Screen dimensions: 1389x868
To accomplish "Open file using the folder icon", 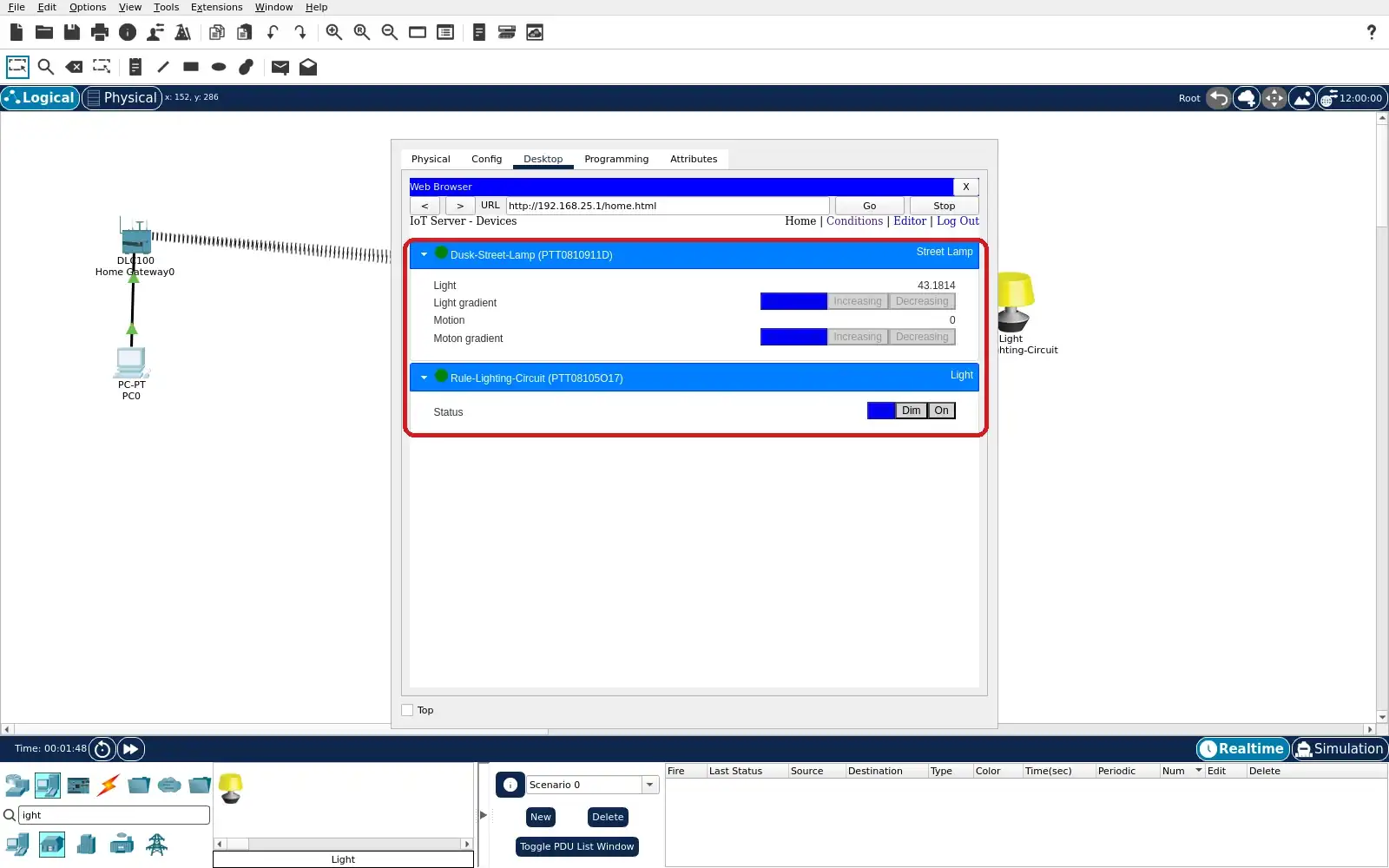I will [x=44, y=32].
